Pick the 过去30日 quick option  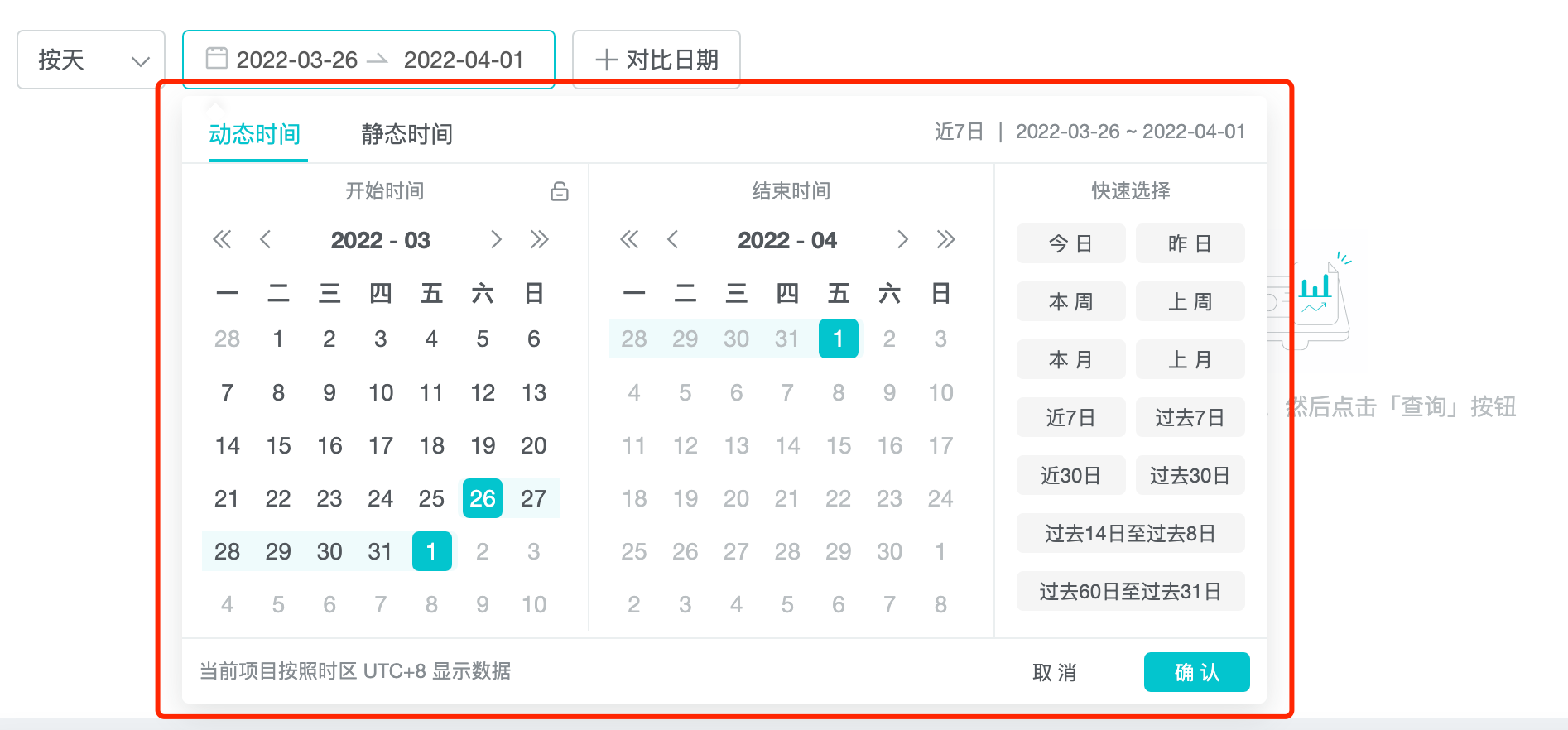point(1190,475)
